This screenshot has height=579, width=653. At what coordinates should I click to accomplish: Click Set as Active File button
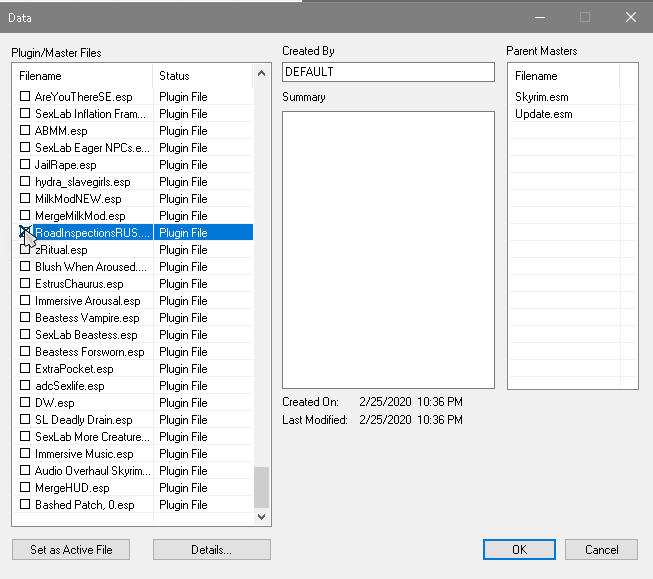[x=72, y=550]
